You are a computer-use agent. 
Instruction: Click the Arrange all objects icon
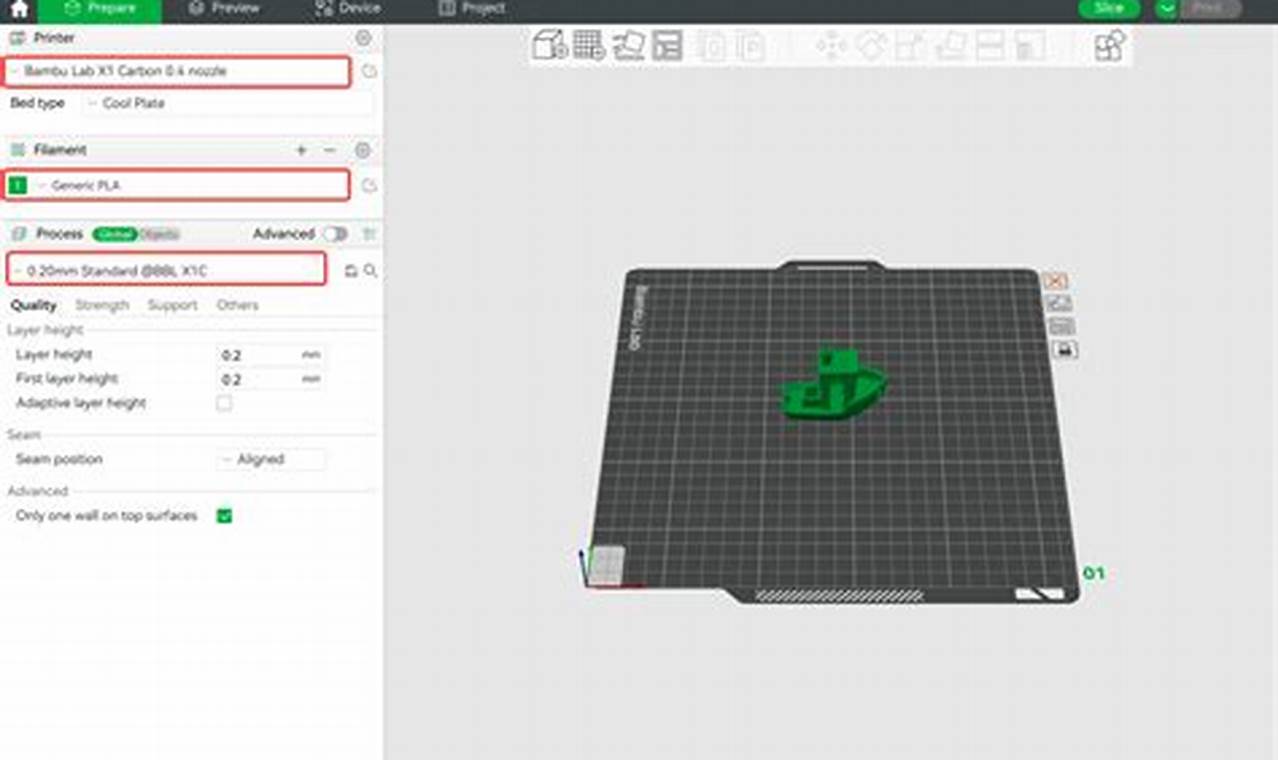click(667, 45)
